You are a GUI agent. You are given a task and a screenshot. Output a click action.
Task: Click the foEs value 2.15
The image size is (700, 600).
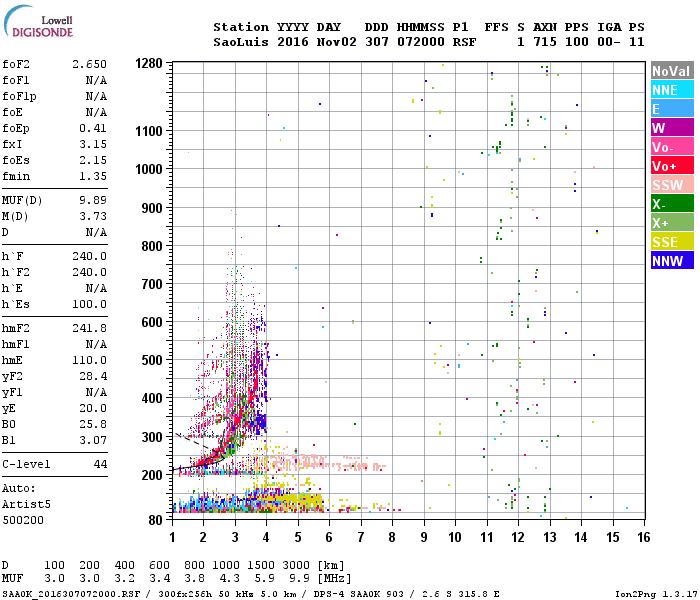coord(93,160)
